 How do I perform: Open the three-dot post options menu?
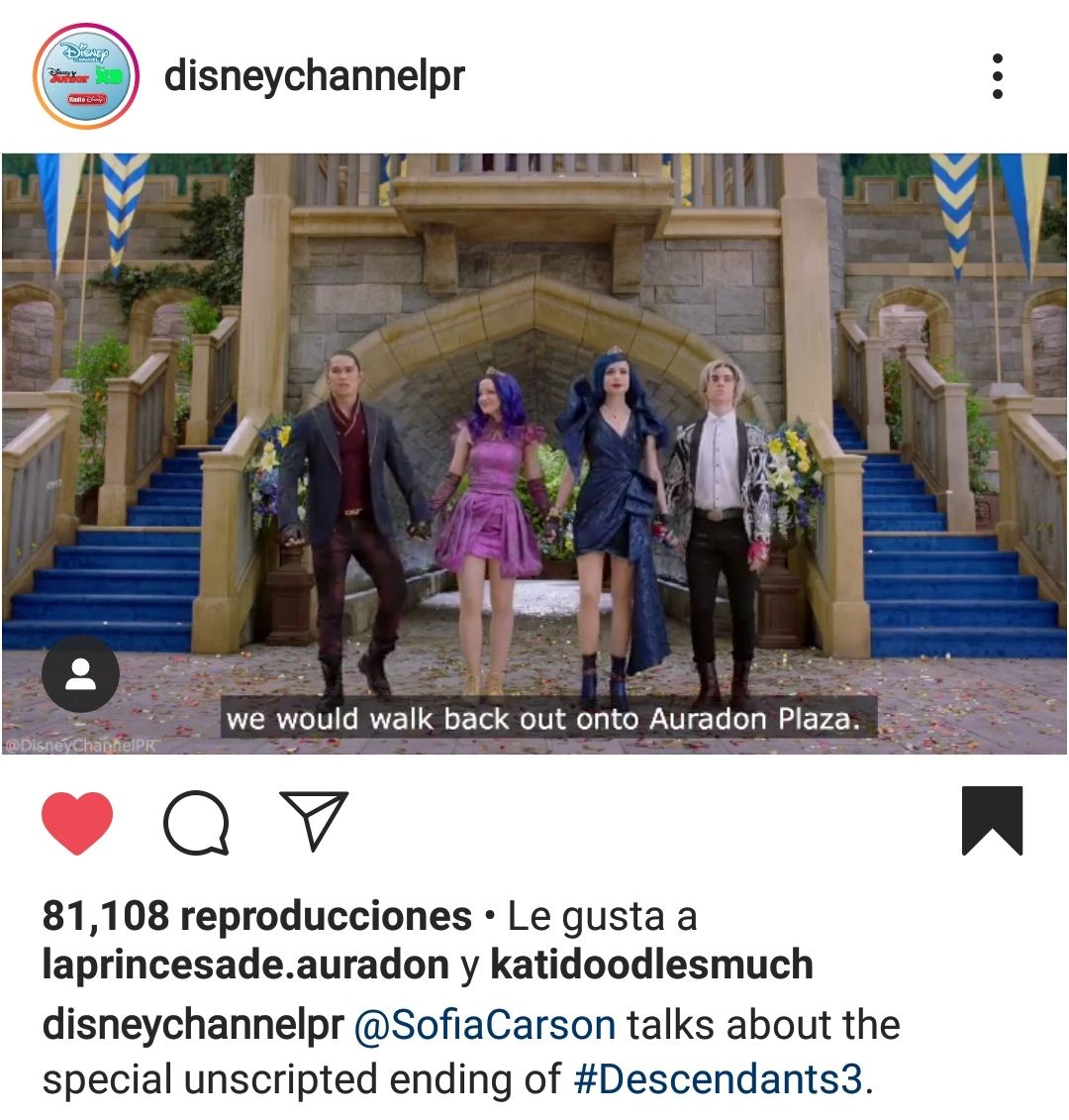(998, 76)
